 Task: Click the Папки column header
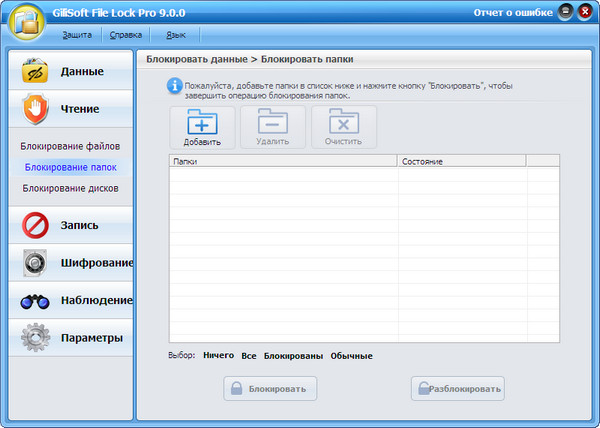[x=283, y=160]
